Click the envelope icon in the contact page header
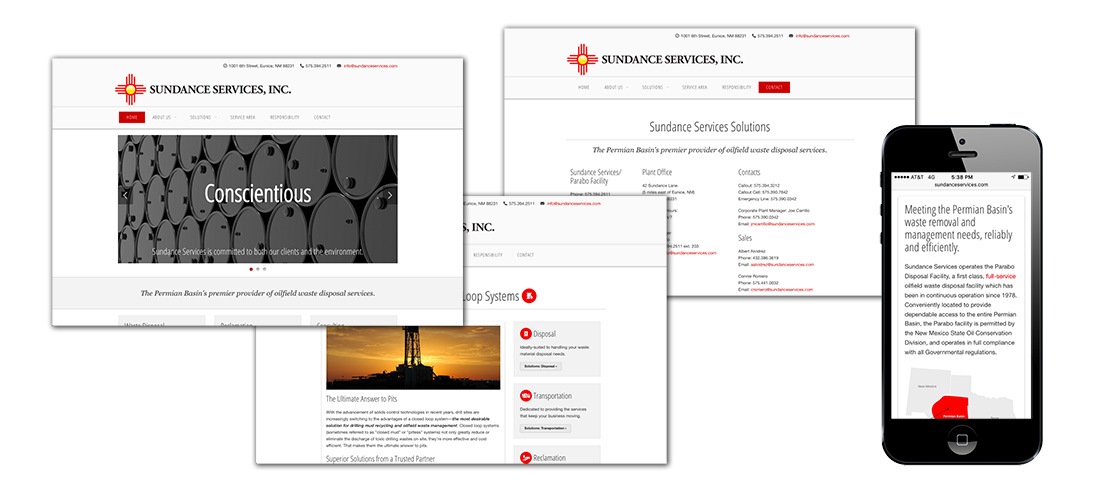This screenshot has height=500, width=1100. 791,36
